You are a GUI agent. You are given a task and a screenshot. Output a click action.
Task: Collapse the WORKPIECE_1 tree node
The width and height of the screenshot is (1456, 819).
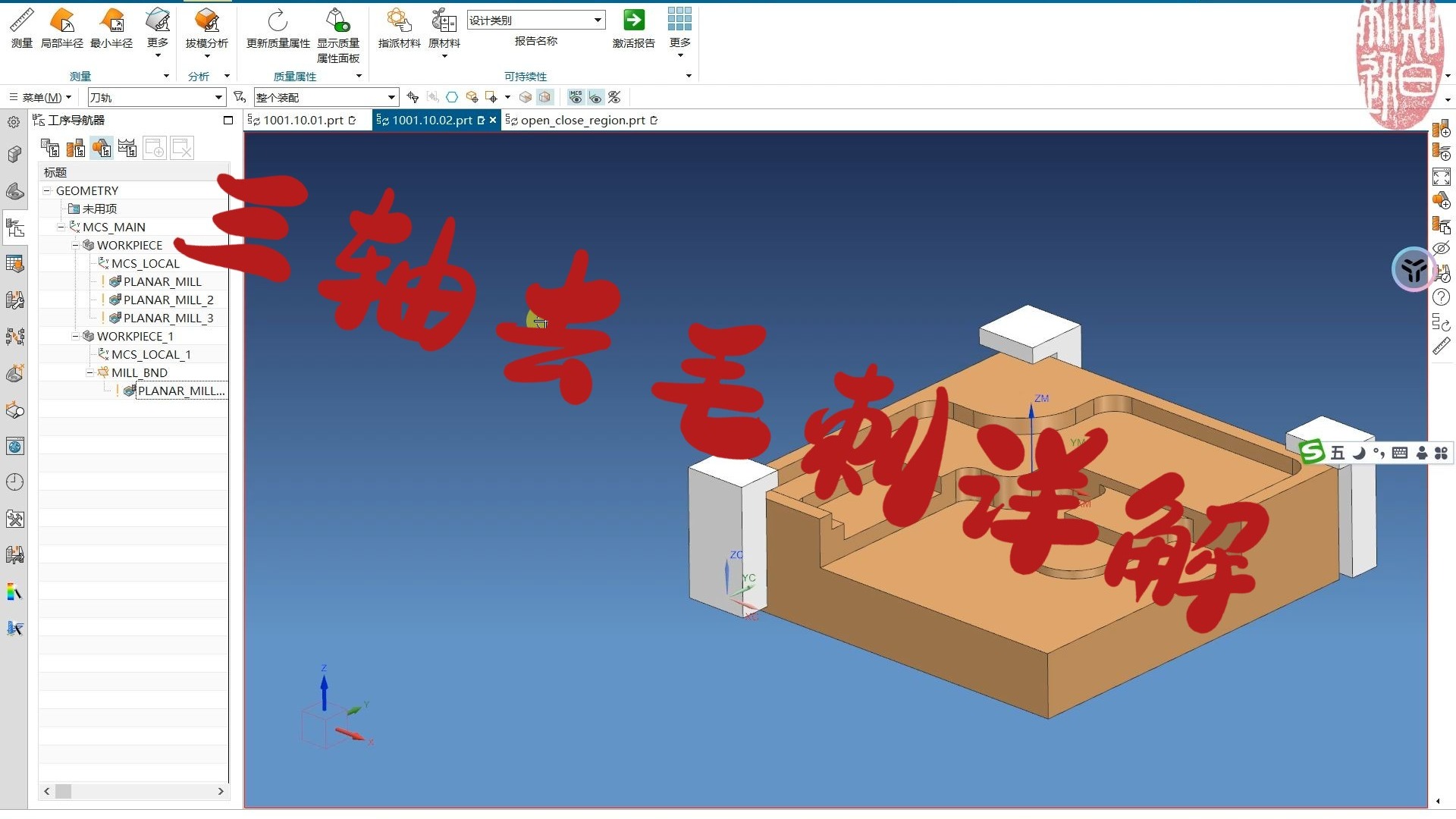tap(75, 336)
